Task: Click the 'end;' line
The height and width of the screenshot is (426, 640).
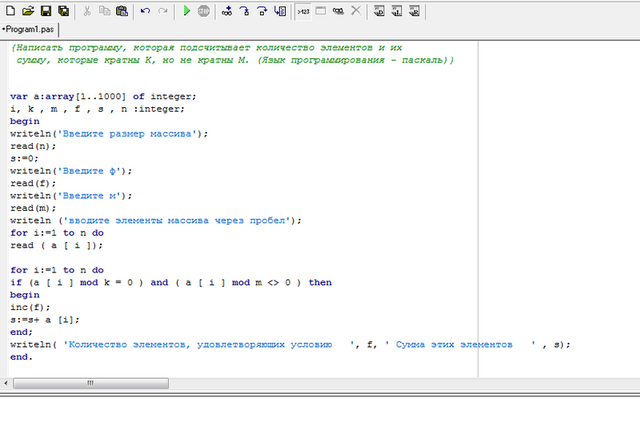Action: 21,332
